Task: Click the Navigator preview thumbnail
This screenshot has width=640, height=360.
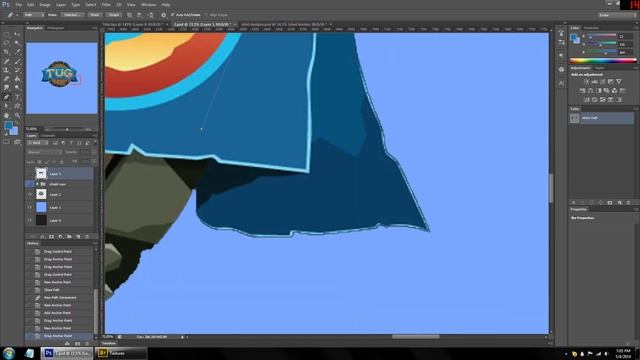Action: pos(62,78)
